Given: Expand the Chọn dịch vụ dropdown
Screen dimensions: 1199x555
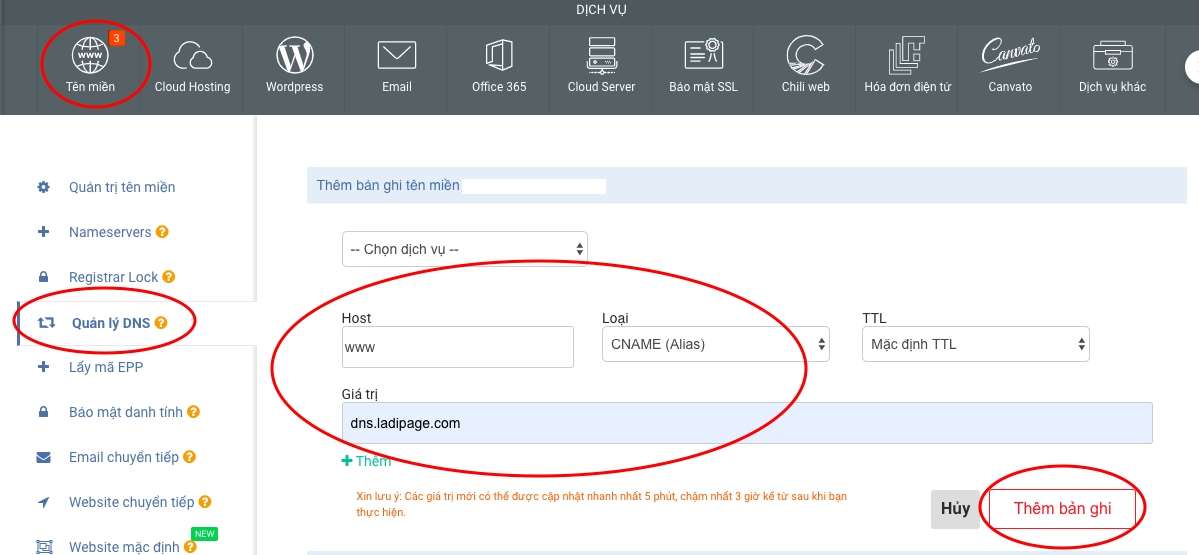Looking at the screenshot, I should (x=464, y=249).
